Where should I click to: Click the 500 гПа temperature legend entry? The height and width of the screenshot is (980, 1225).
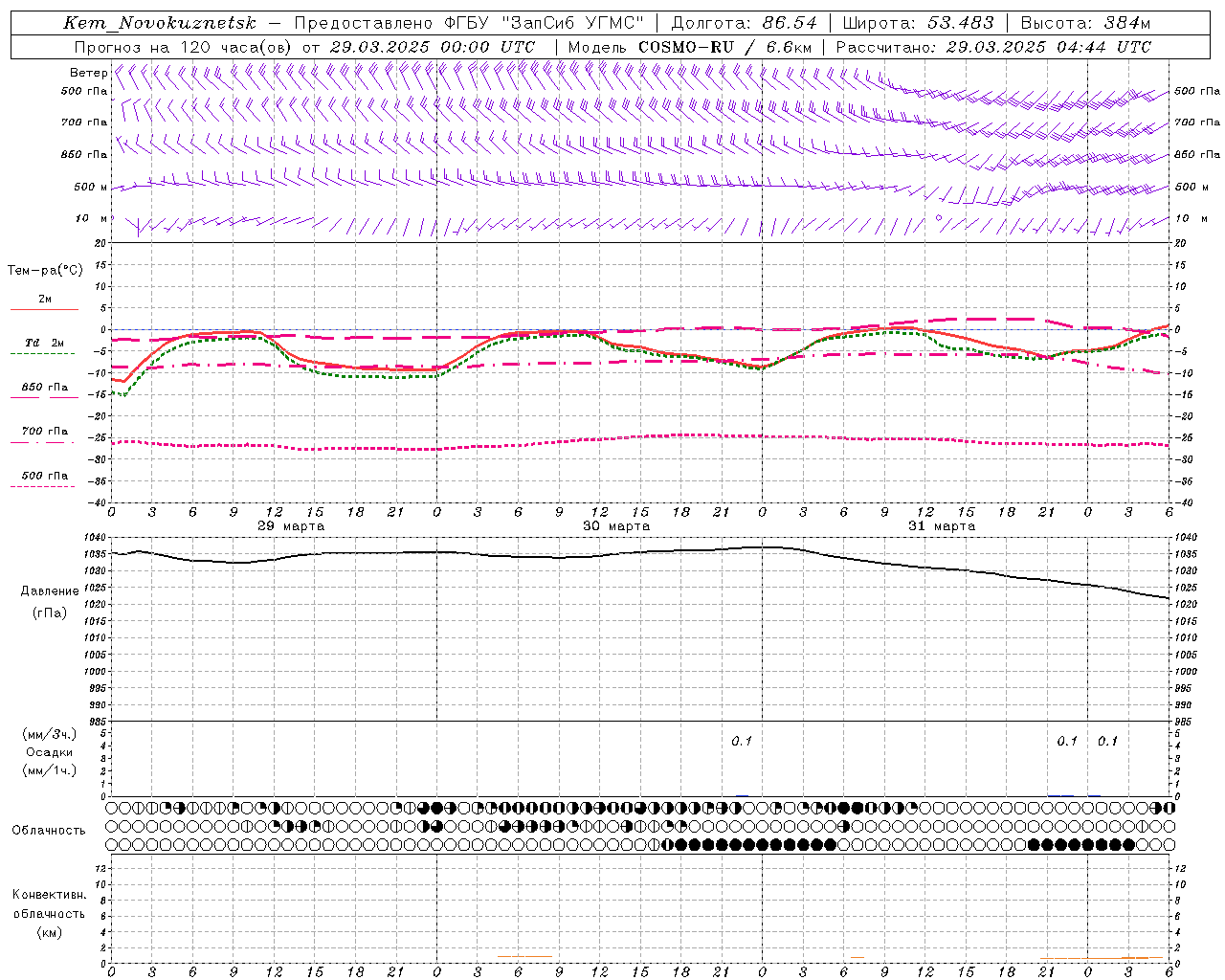(45, 476)
